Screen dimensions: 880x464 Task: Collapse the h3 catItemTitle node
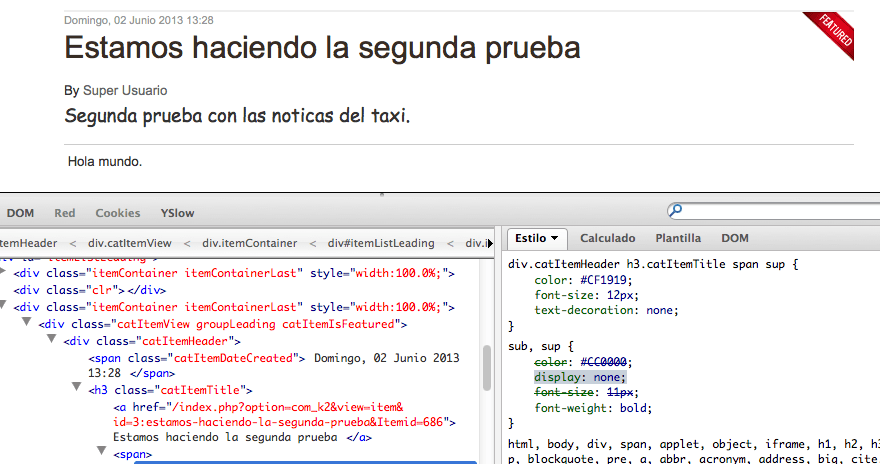point(76,387)
